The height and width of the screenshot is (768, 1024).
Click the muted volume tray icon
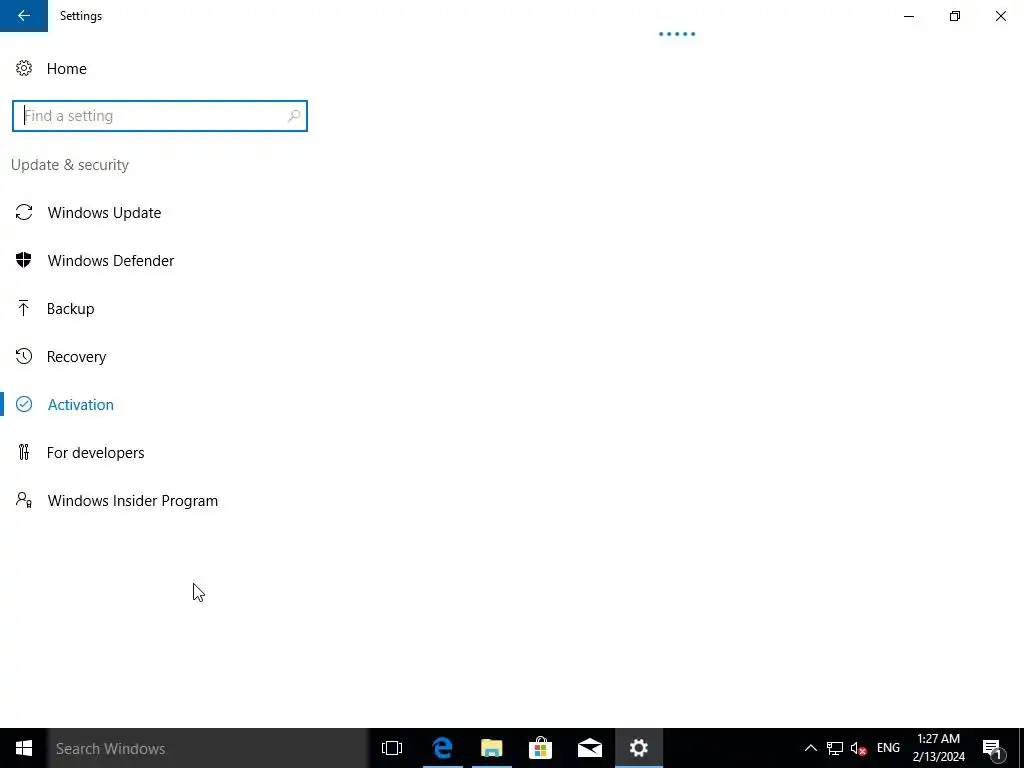(x=858, y=748)
